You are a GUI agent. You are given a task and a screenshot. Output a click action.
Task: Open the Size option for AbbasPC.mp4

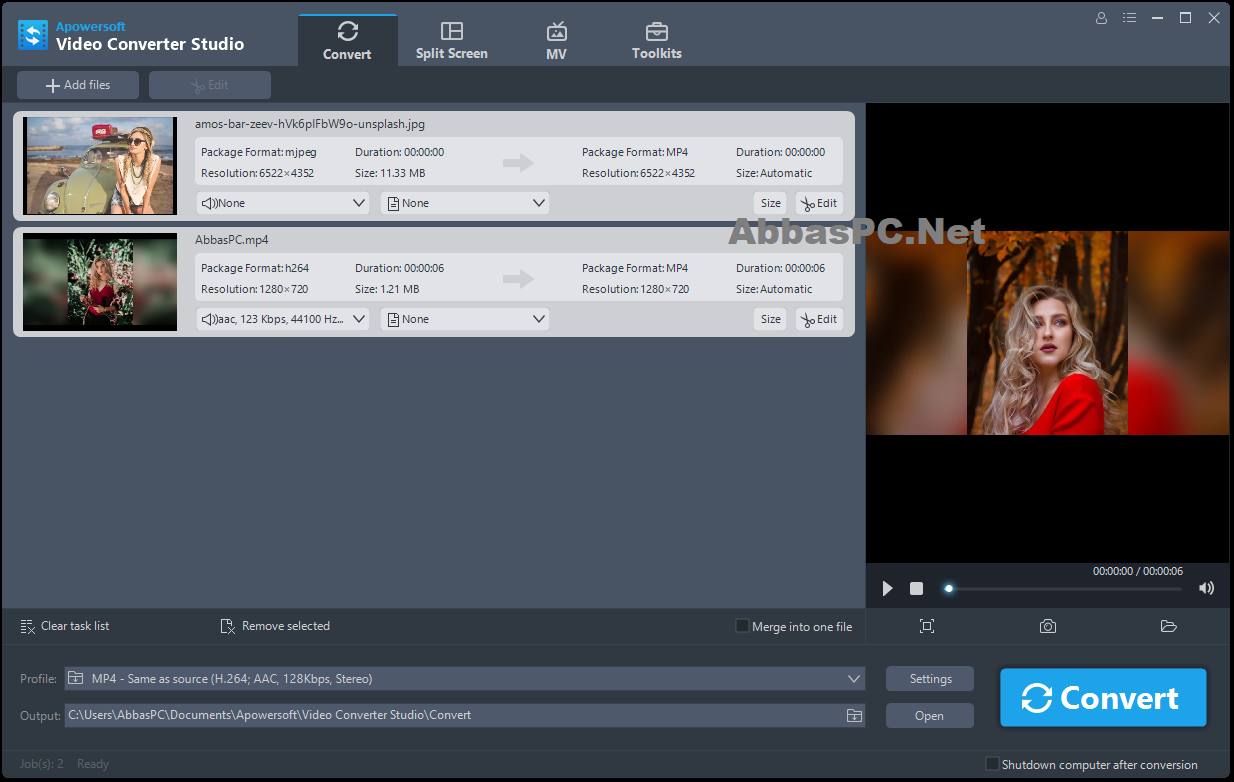point(771,319)
